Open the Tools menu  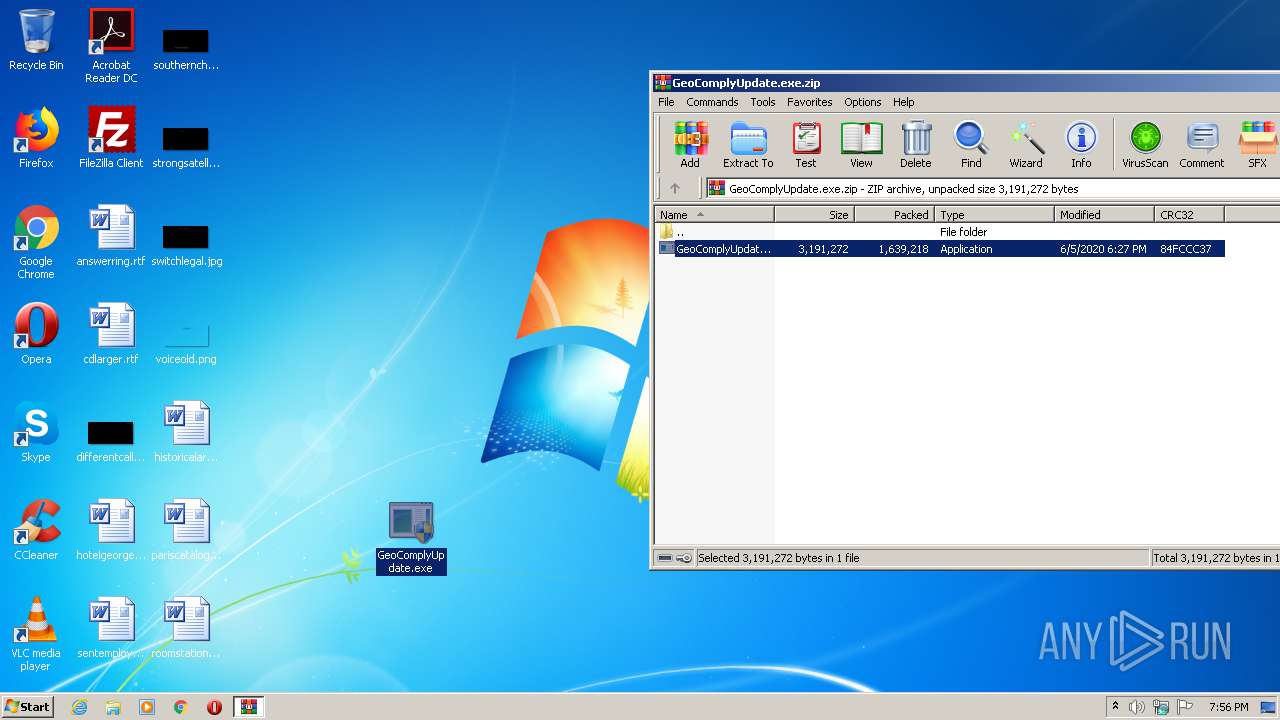[763, 102]
